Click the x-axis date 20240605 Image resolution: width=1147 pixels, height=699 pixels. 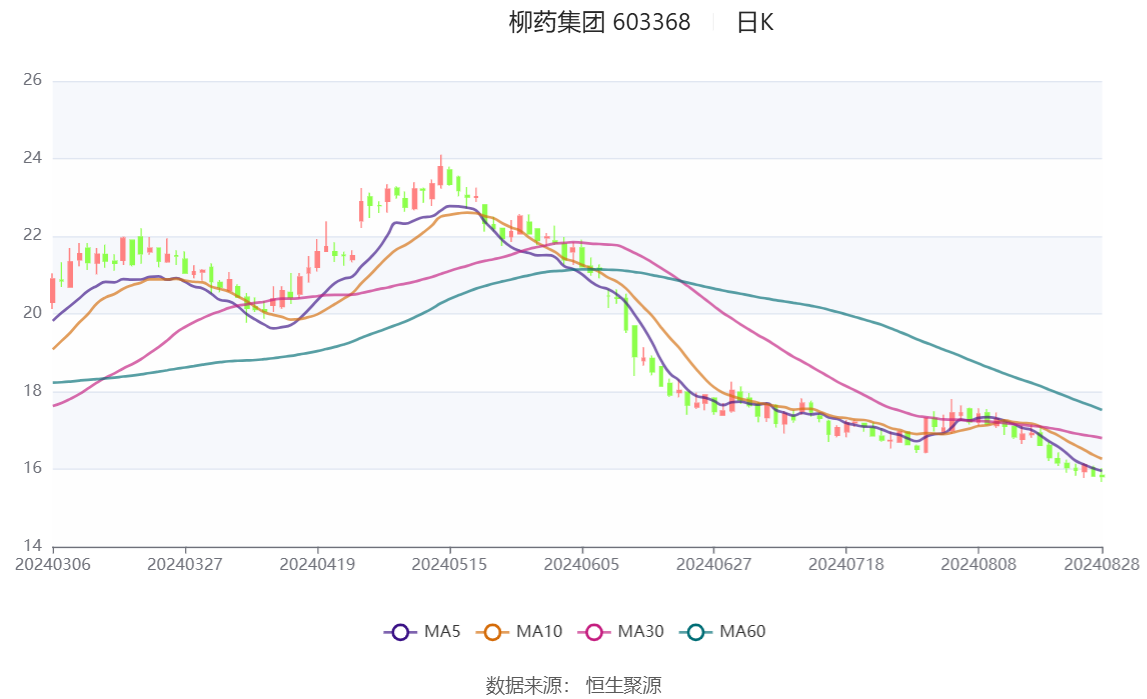click(582, 564)
